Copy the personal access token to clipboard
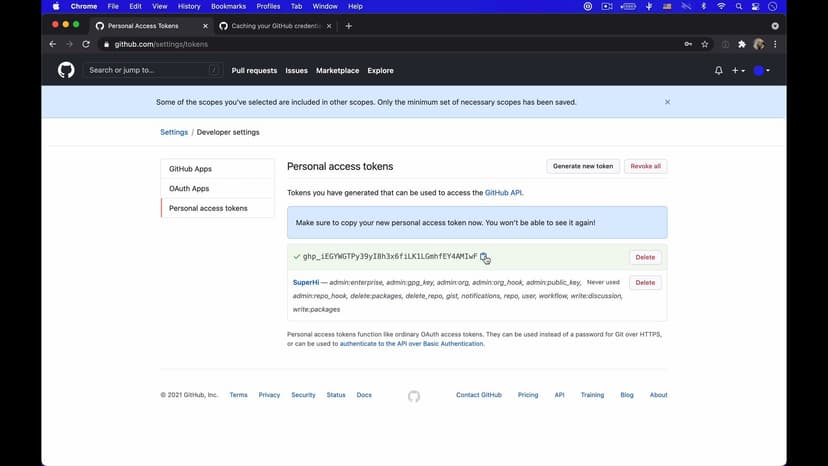828x466 pixels. (x=484, y=257)
